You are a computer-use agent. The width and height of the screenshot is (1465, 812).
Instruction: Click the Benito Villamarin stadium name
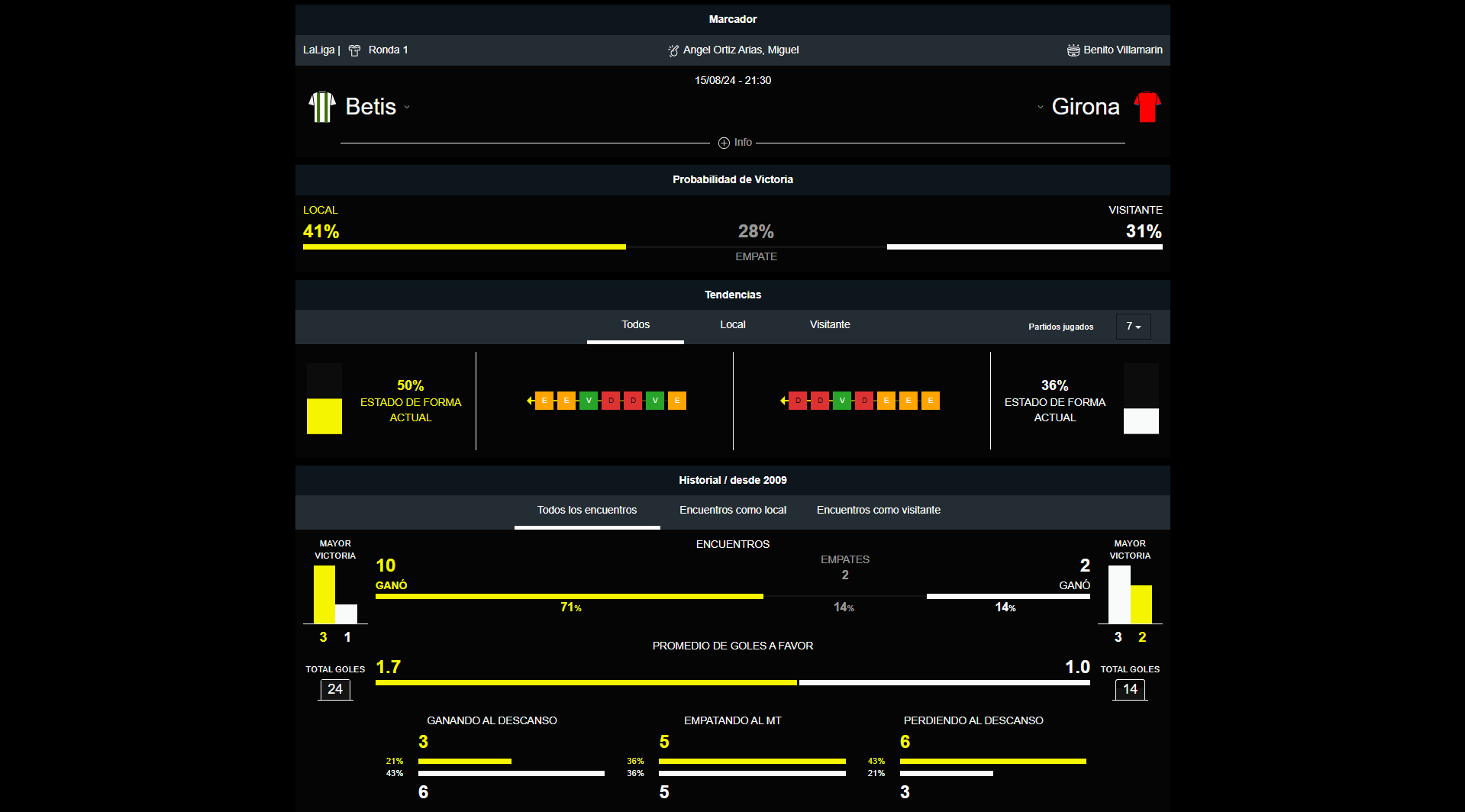click(1122, 50)
